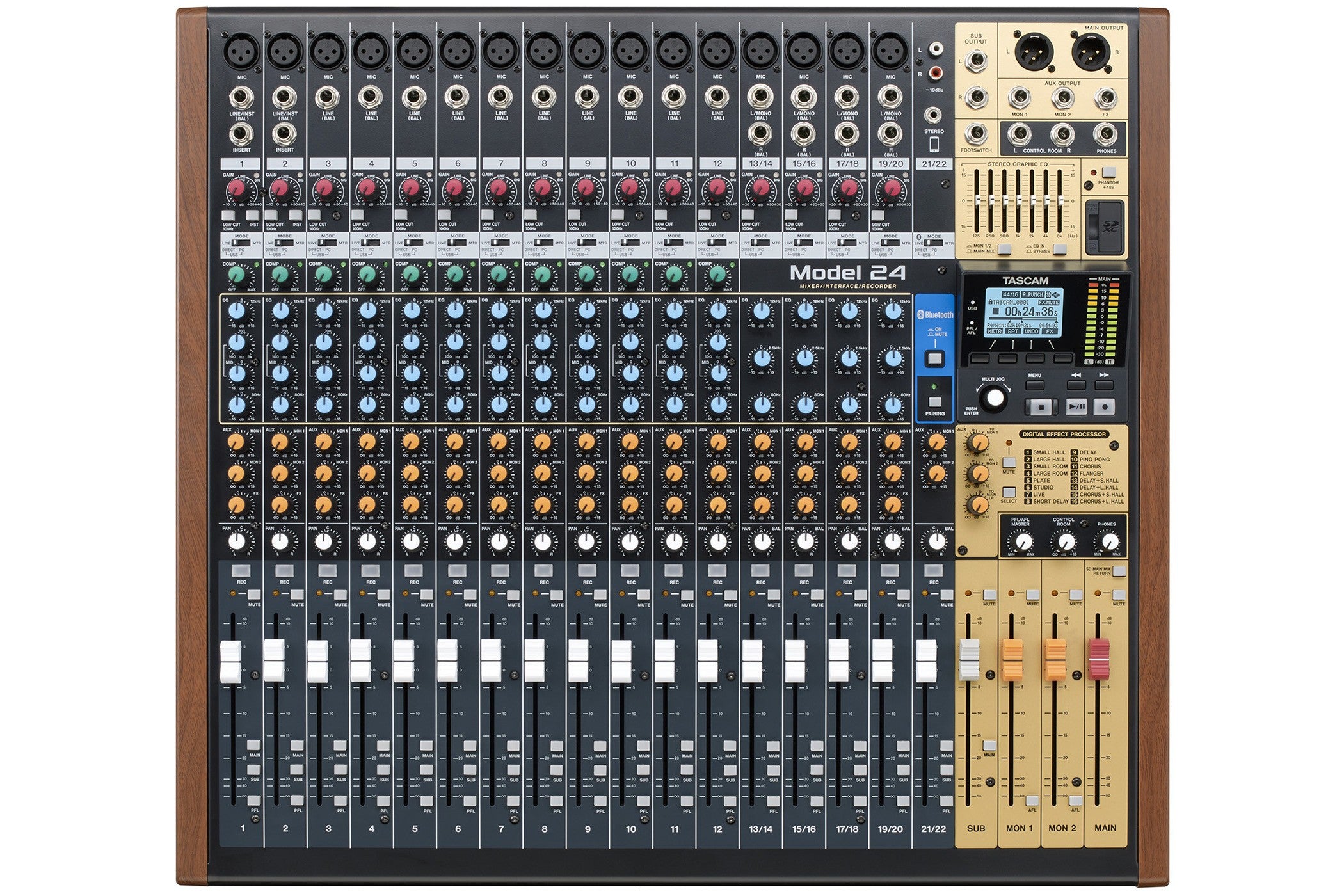Image resolution: width=1344 pixels, height=896 pixels.
Task: Click the AUX OUTPUT FX jack
Action: pyautogui.click(x=1105, y=99)
